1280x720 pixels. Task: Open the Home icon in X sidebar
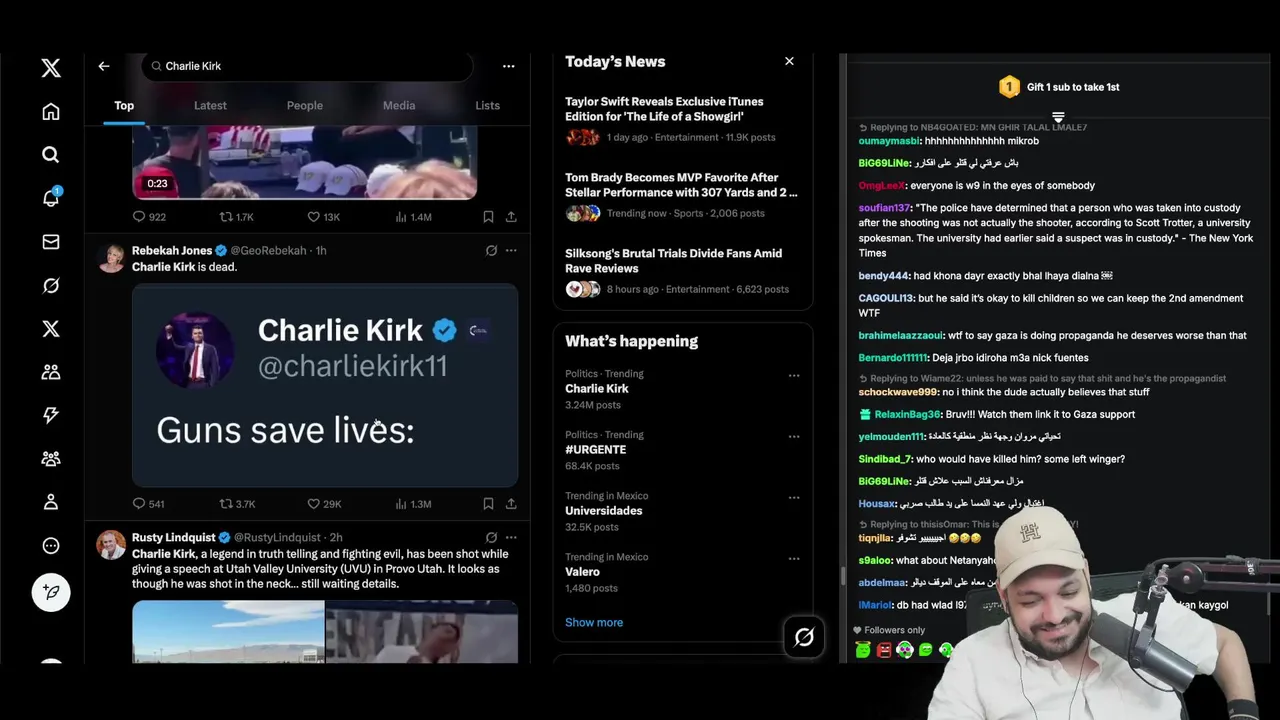click(51, 112)
